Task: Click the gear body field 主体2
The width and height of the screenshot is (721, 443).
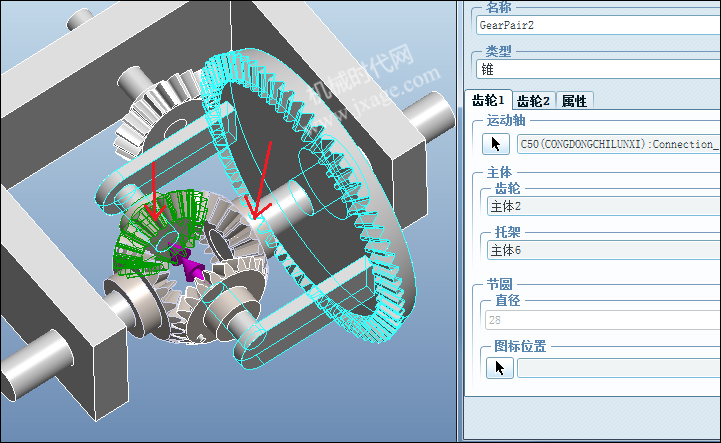Action: point(604,207)
